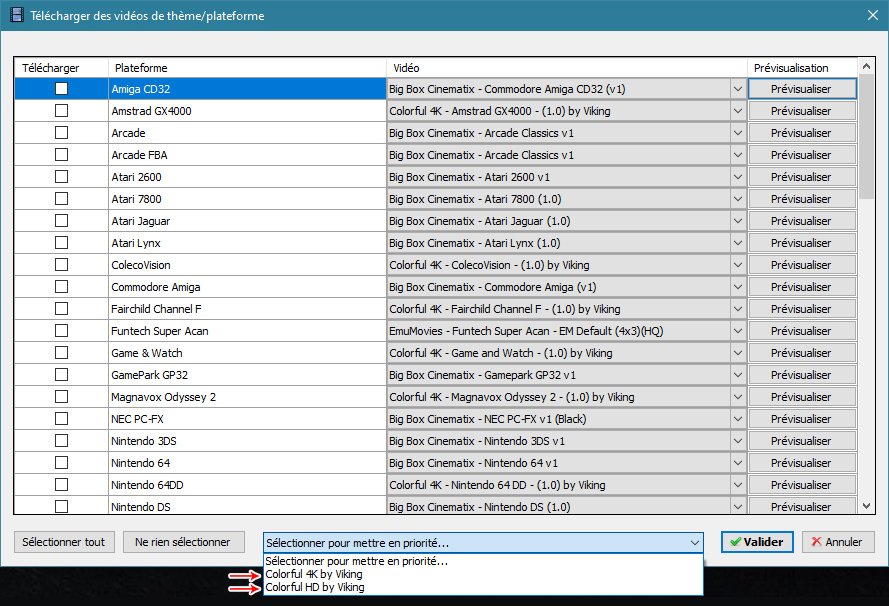Screen dimensions: 889x606
Task: Click the vertical scrollbar thumb
Action: tap(866, 136)
